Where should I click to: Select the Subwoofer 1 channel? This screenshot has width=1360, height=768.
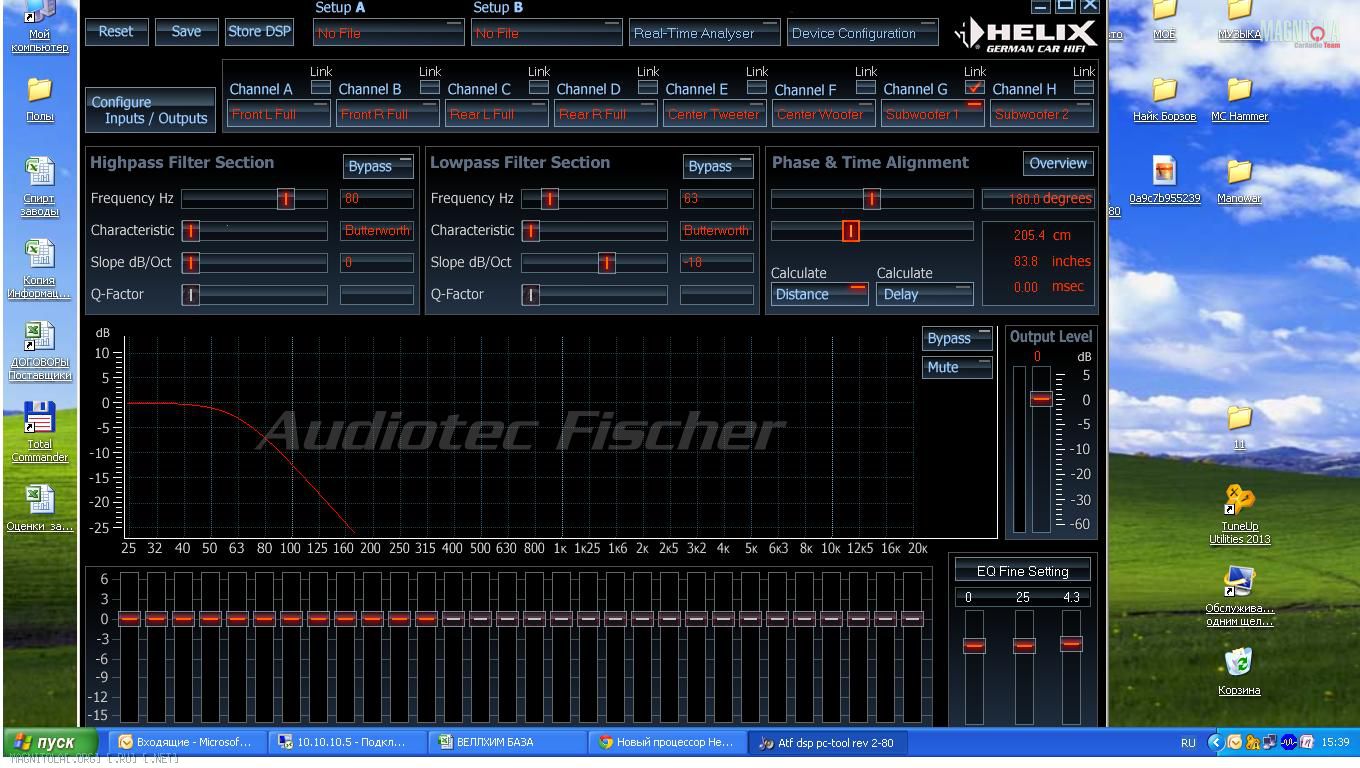point(932,114)
